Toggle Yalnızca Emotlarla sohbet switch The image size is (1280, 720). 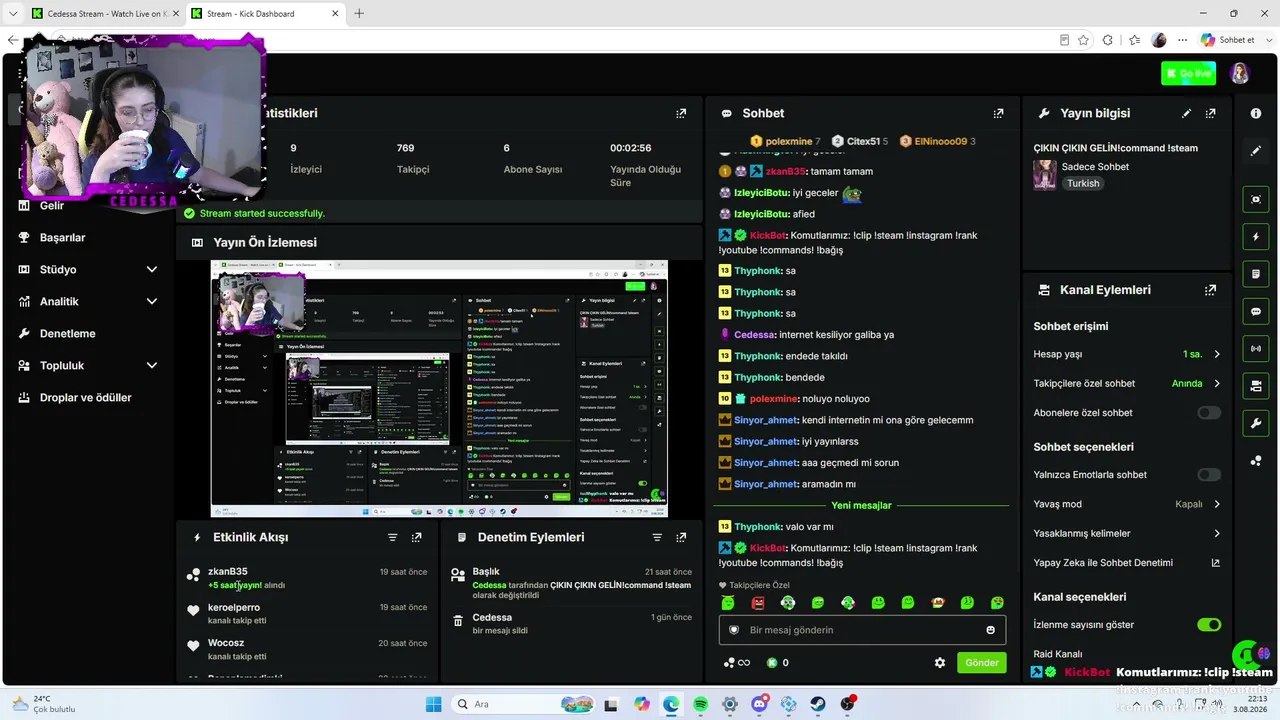tap(1209, 475)
